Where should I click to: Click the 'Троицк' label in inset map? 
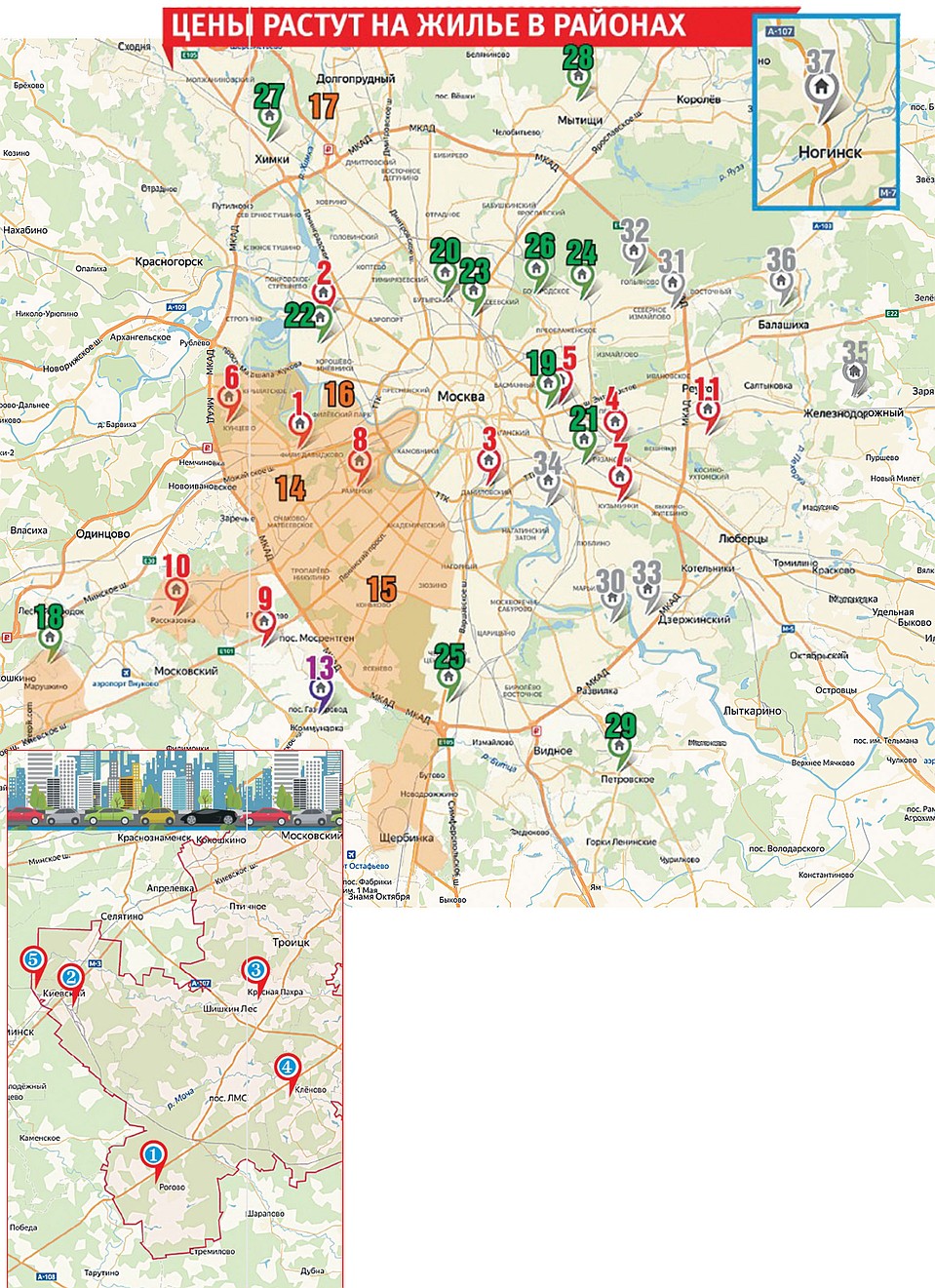(x=291, y=943)
